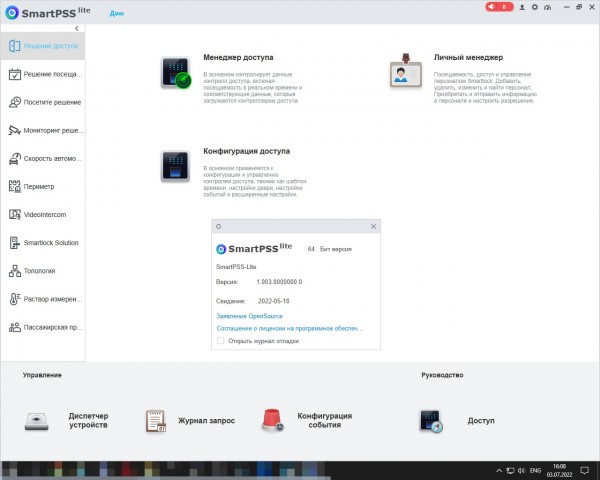The width and height of the screenshot is (600, 480).
Task: Open settings gear in title bar
Action: point(535,7)
